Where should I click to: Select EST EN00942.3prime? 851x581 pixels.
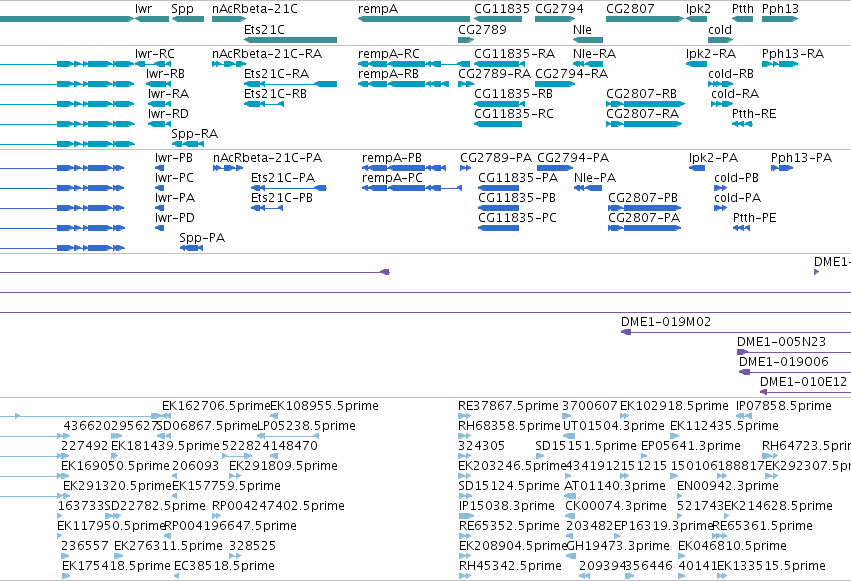pos(728,486)
